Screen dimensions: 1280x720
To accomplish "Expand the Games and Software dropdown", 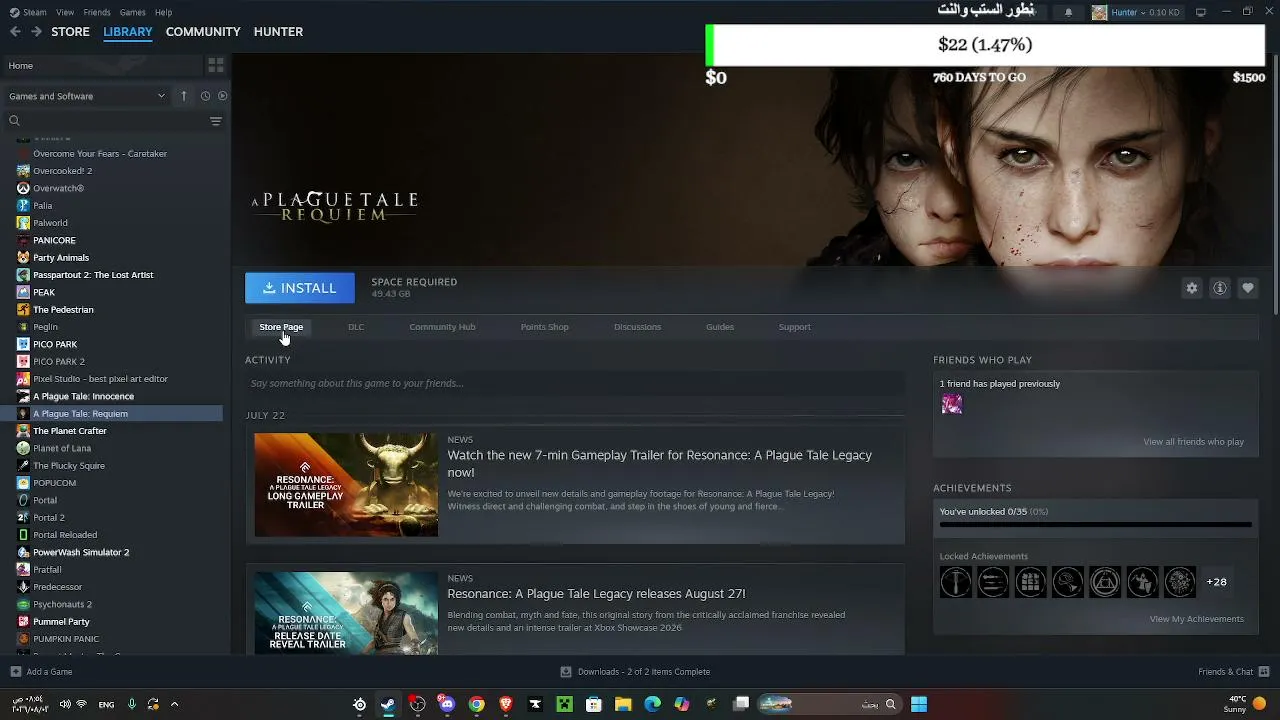I will [87, 96].
